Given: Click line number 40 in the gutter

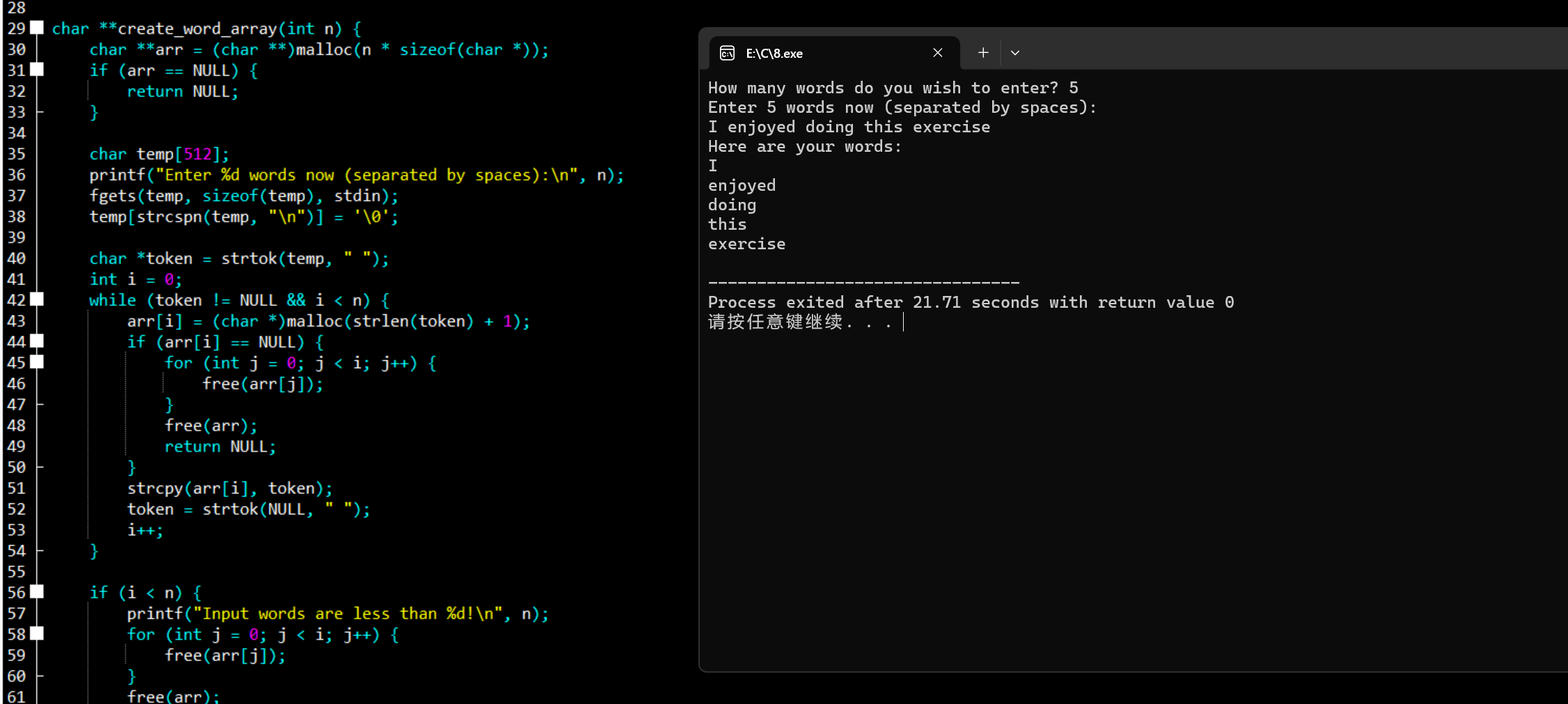Looking at the screenshot, I should point(17,258).
